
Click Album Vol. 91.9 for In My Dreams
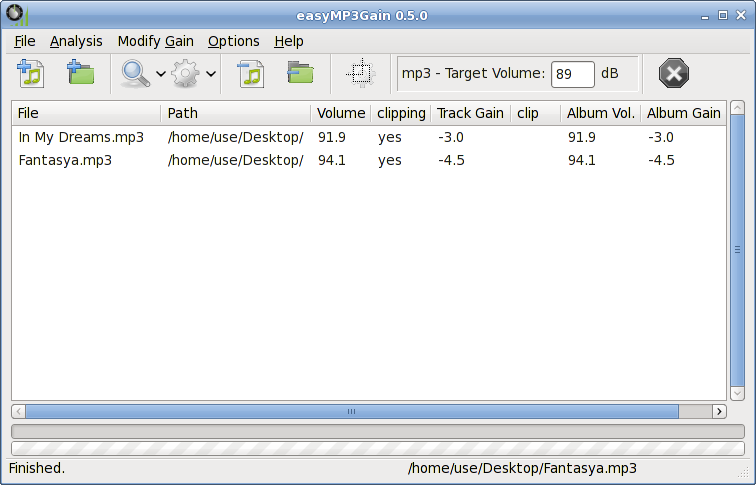581,137
